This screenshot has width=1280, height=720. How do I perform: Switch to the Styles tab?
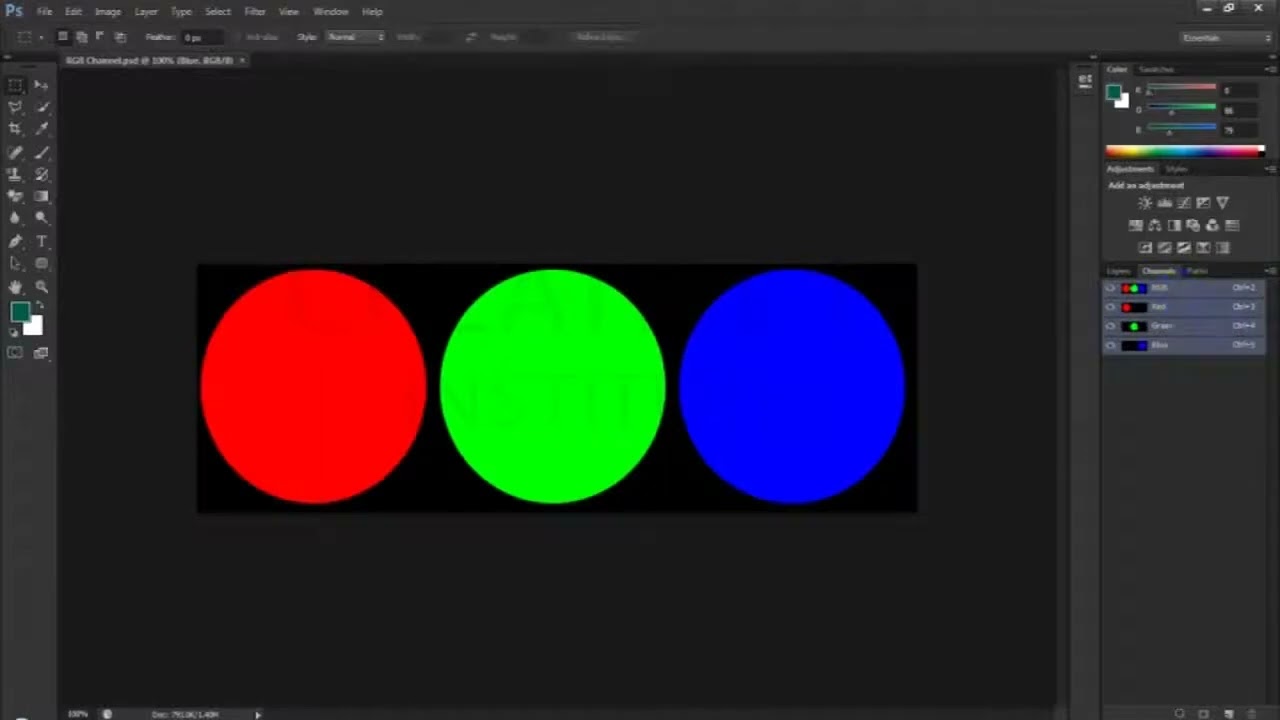pos(1177,169)
